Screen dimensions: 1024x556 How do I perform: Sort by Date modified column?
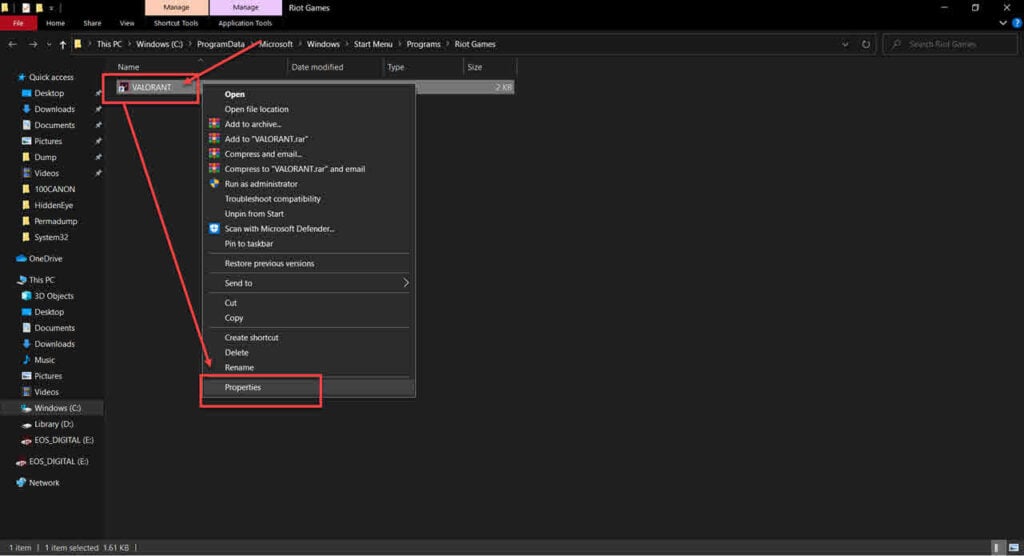point(317,67)
